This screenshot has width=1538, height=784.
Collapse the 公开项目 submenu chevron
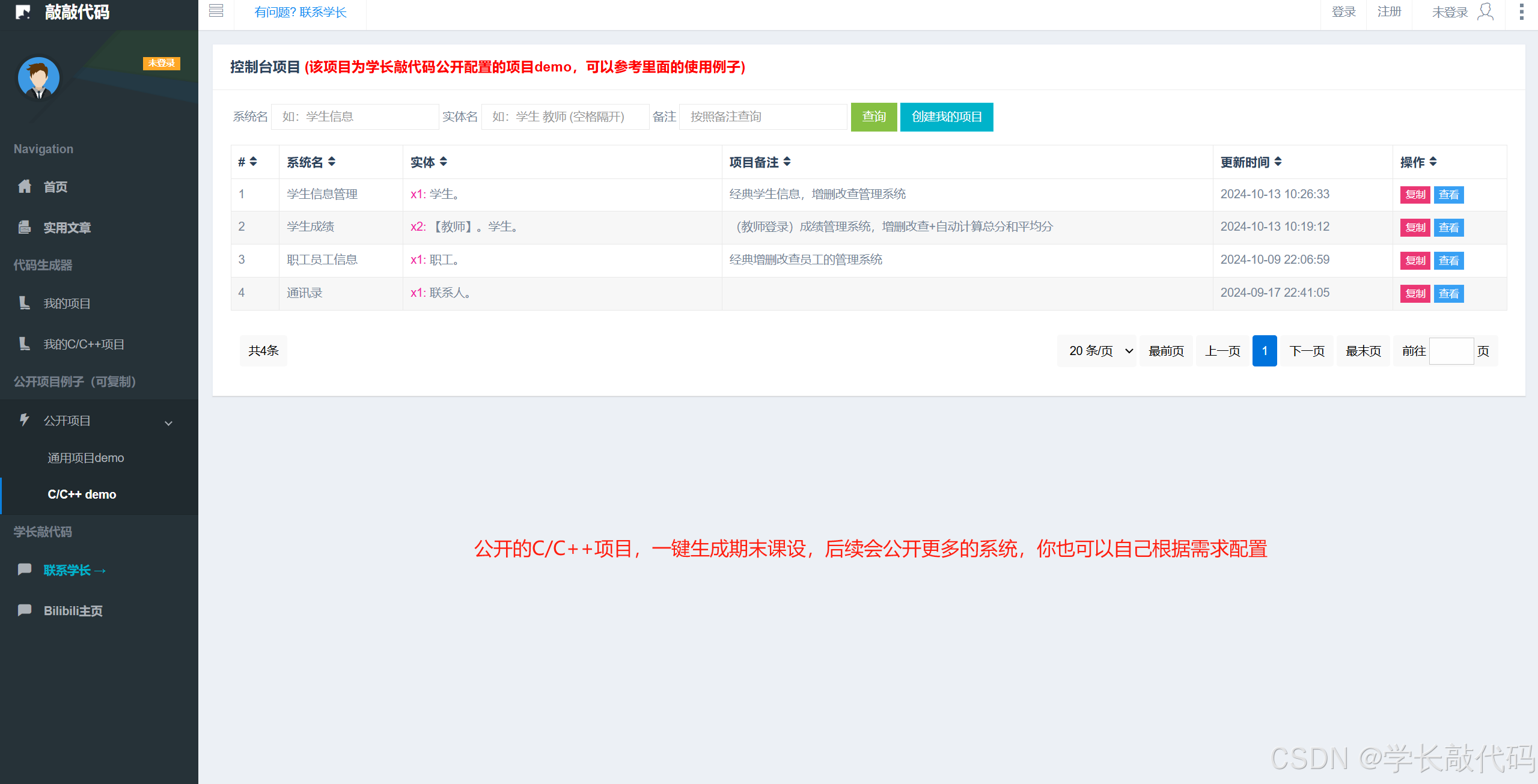point(169,423)
